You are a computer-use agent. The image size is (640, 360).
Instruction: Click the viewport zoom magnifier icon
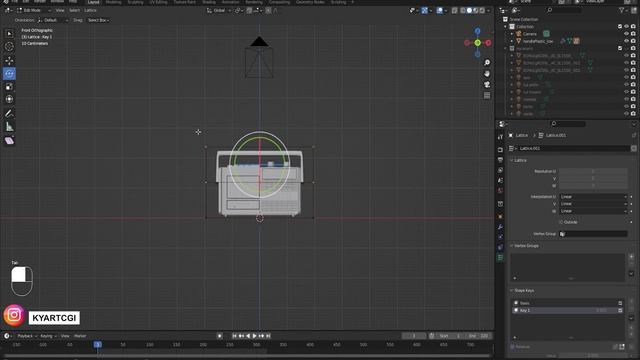click(x=487, y=62)
